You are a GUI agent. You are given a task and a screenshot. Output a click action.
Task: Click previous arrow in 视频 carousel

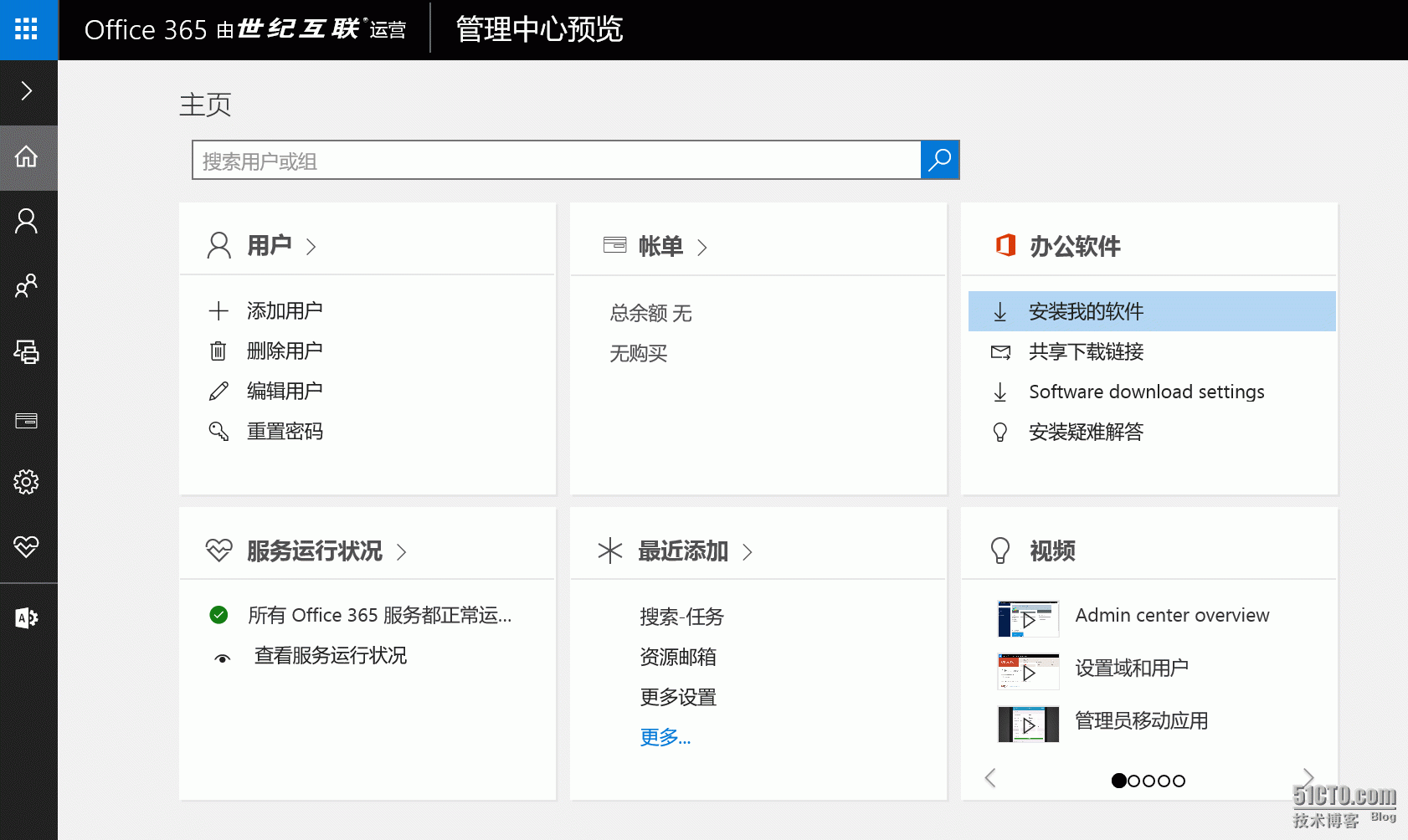pos(990,778)
